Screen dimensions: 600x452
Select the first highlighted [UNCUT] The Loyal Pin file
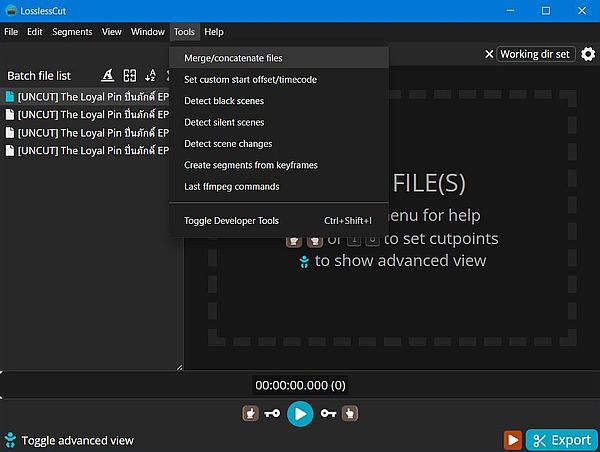86,96
